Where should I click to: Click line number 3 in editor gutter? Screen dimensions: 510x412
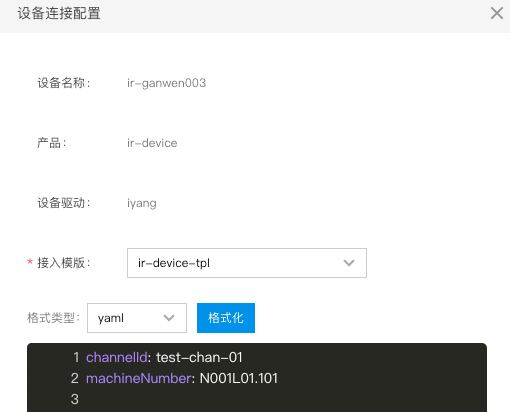(x=75, y=399)
